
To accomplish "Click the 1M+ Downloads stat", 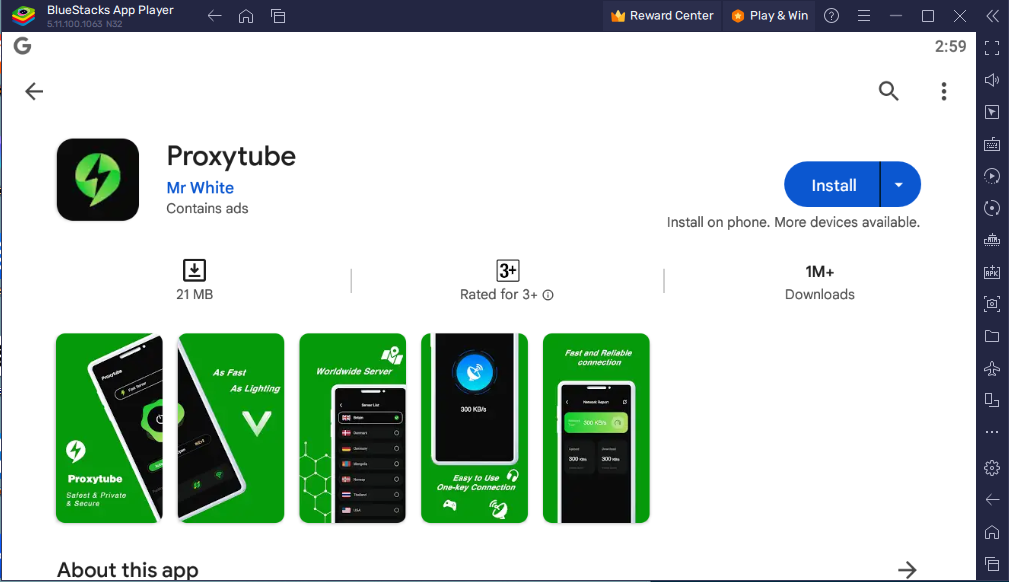I will (x=819, y=282).
